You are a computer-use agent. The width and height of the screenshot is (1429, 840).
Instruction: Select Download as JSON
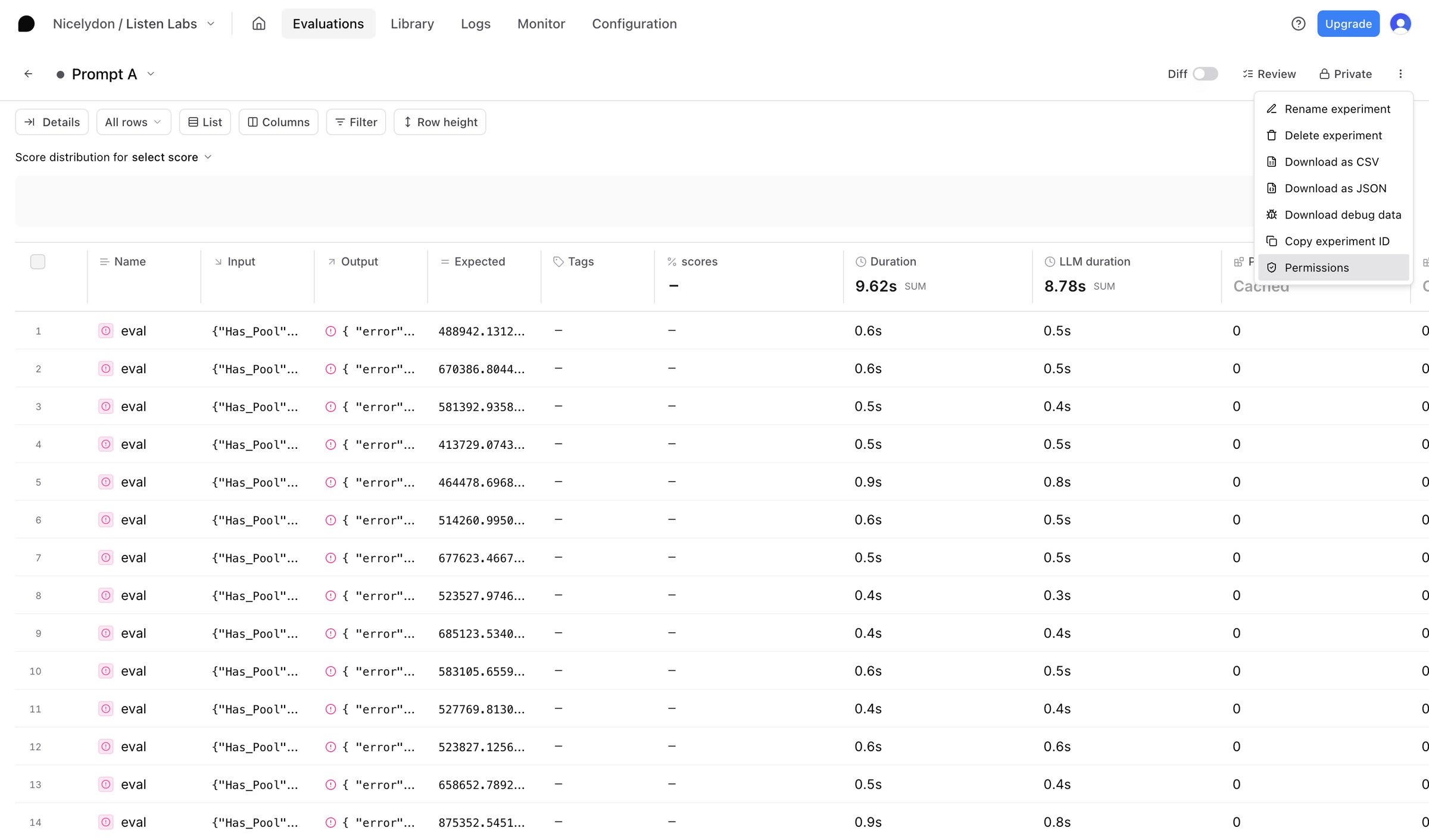(1333, 188)
